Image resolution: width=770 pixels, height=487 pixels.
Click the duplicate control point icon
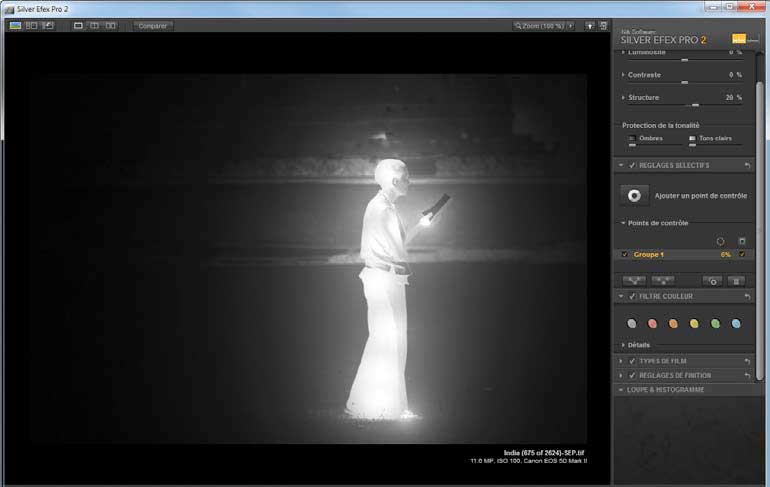[x=713, y=281]
